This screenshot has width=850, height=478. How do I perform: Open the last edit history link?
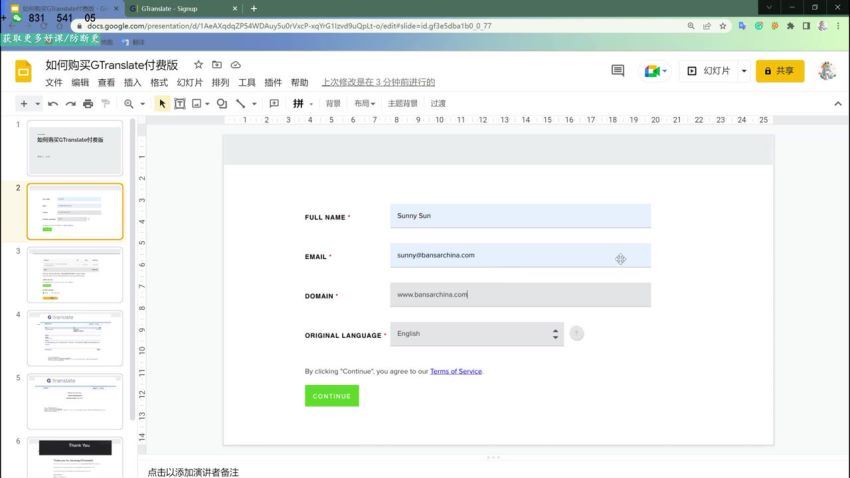[378, 82]
